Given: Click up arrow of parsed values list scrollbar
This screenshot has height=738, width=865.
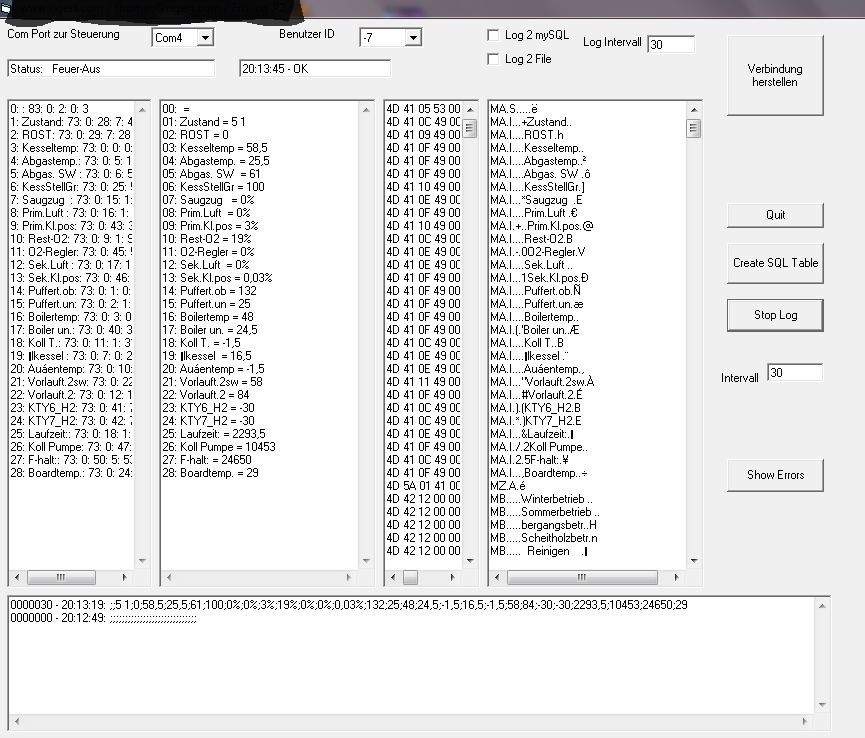Looking at the screenshot, I should pyautogui.click(x=366, y=110).
